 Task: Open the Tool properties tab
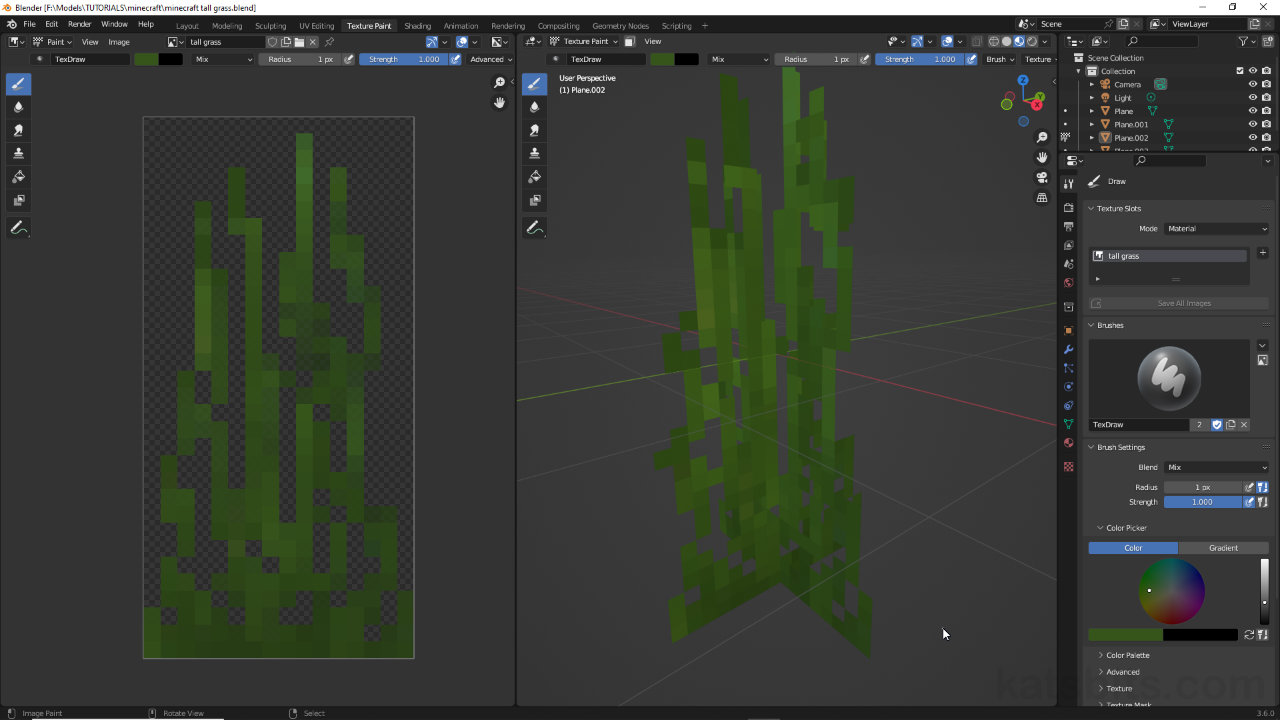coord(1068,183)
